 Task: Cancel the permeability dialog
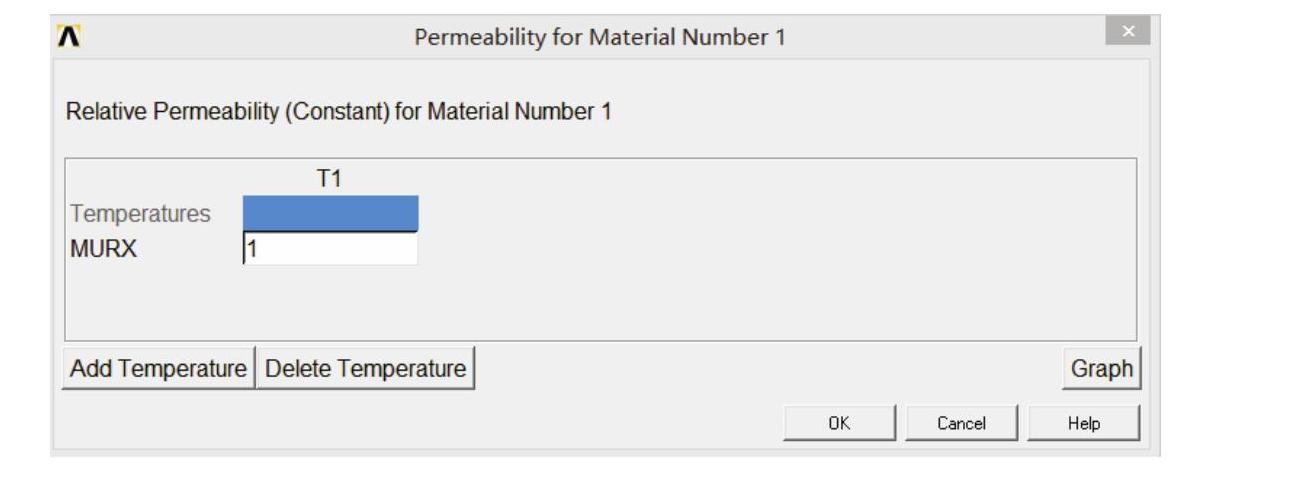[961, 423]
